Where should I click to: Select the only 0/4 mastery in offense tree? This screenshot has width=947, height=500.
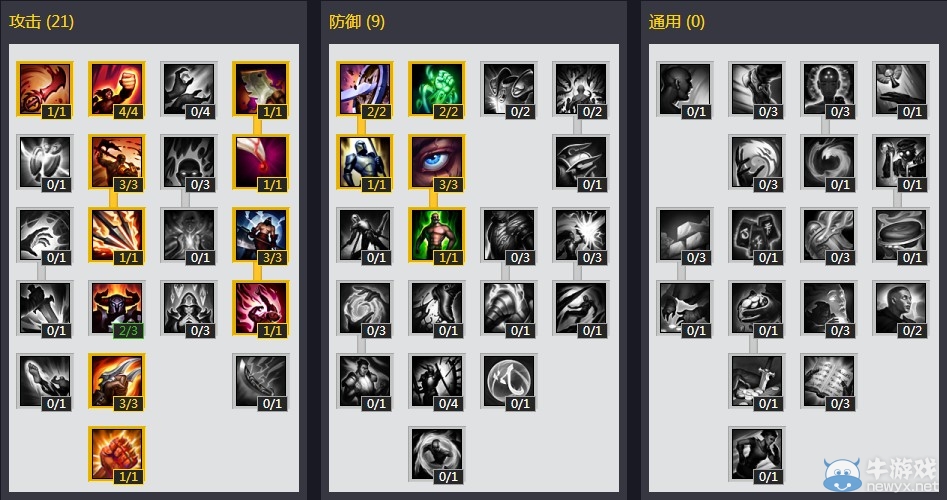tap(188, 89)
